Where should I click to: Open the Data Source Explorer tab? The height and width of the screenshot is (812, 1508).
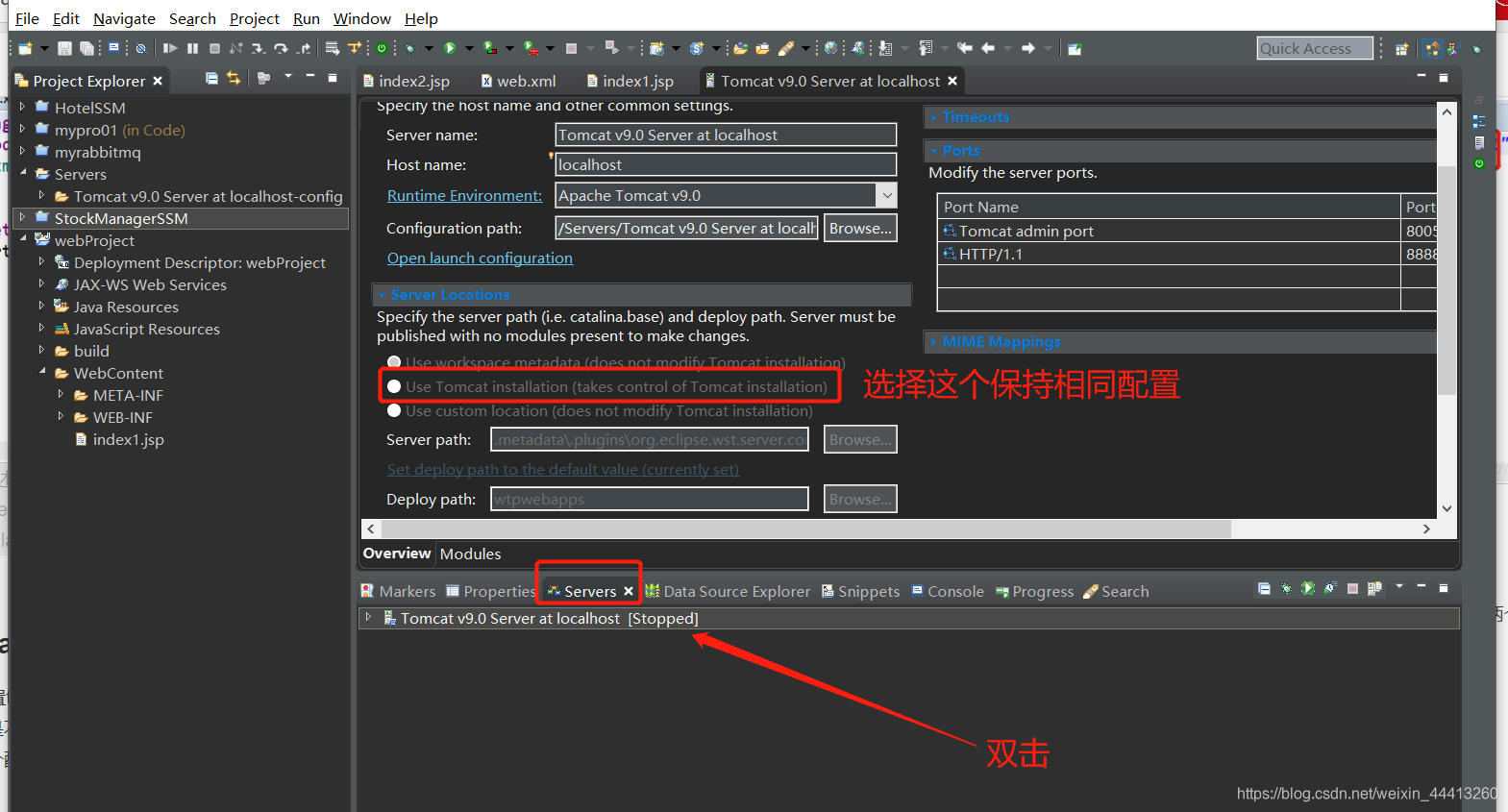pyautogui.click(x=728, y=591)
